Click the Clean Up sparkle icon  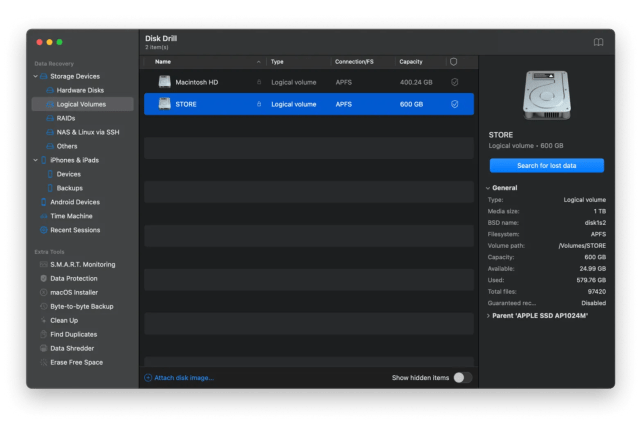pyautogui.click(x=44, y=320)
